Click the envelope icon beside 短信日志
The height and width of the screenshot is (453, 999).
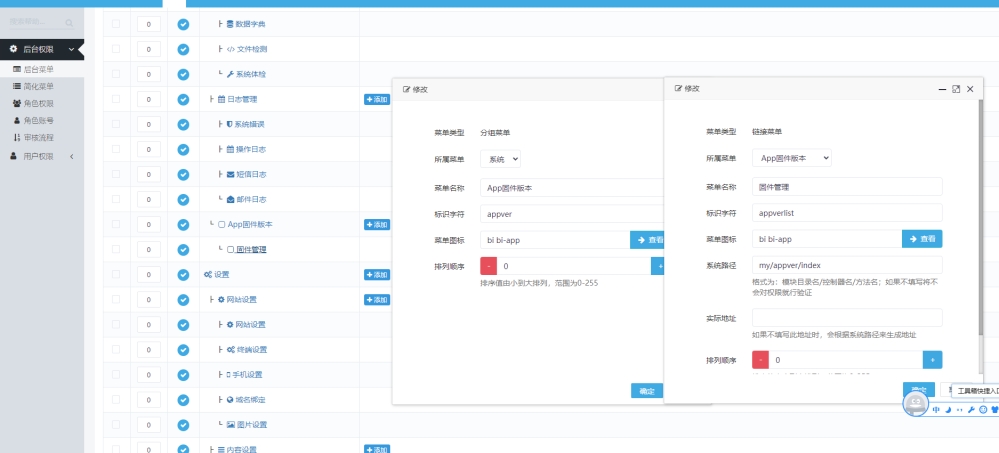231,174
